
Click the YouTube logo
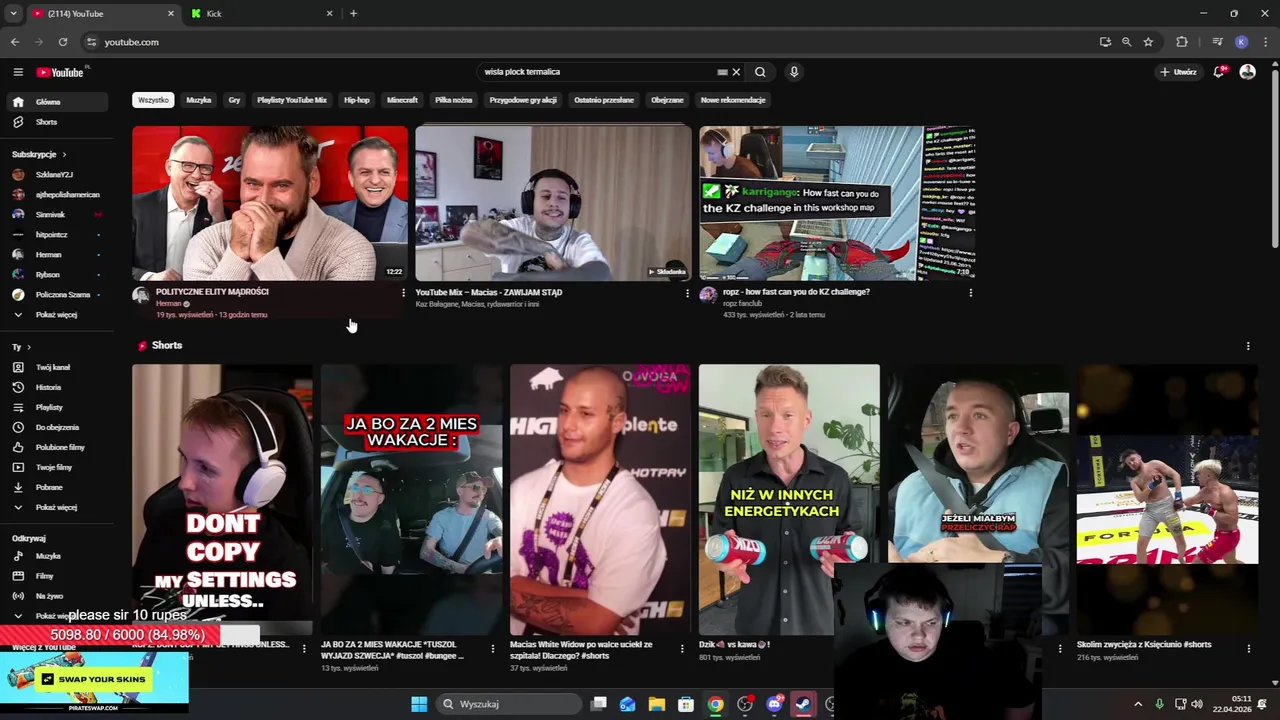tap(60, 72)
